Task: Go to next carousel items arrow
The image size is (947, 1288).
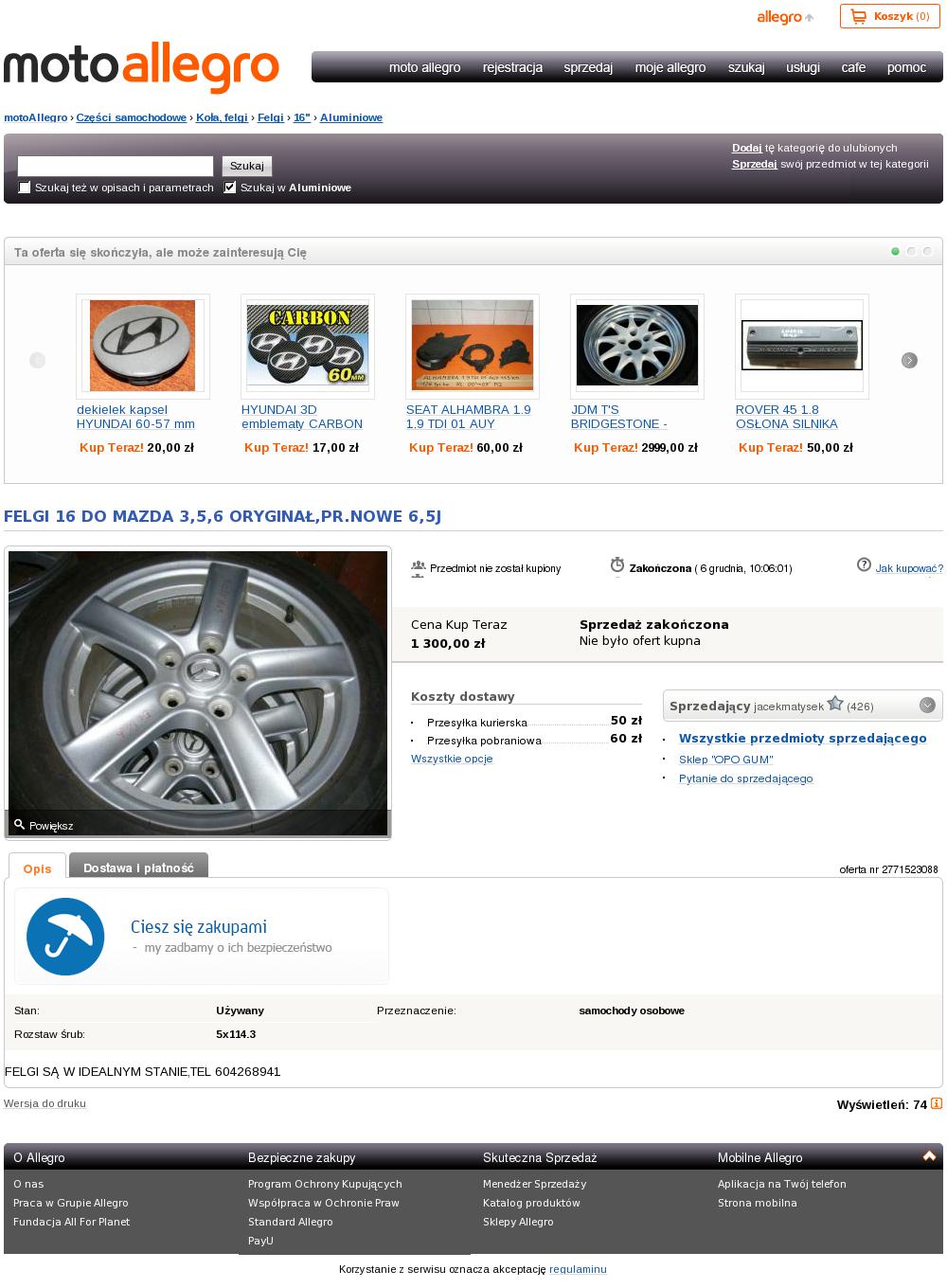Action: 909,360
